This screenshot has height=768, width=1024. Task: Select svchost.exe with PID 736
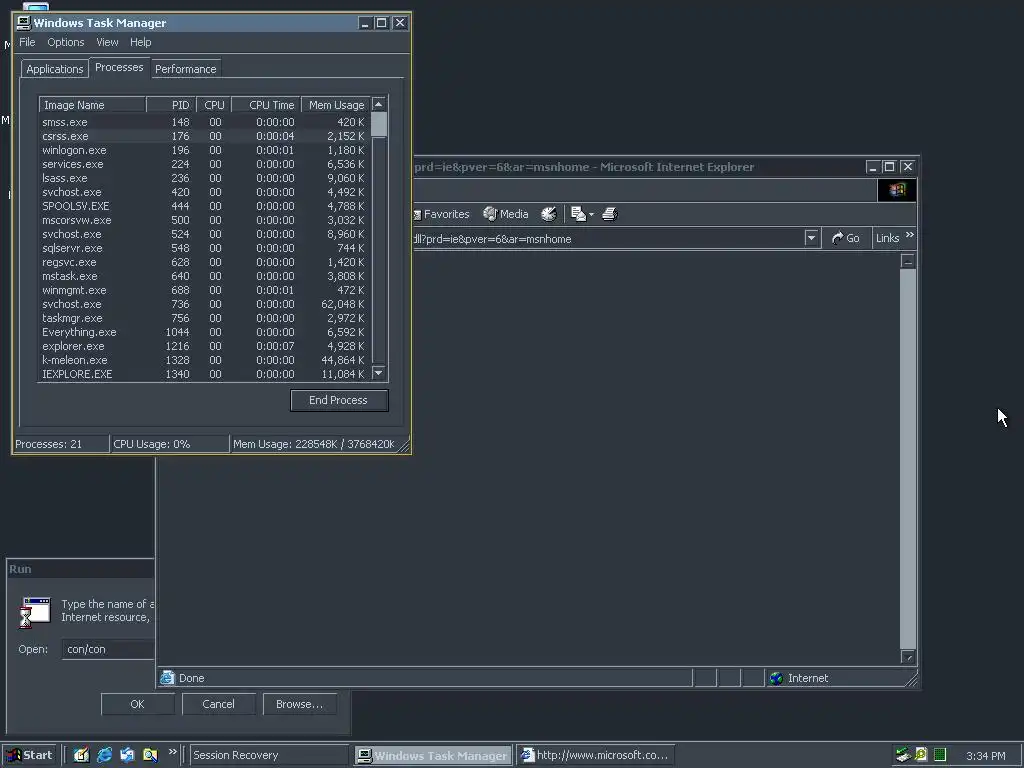204,304
